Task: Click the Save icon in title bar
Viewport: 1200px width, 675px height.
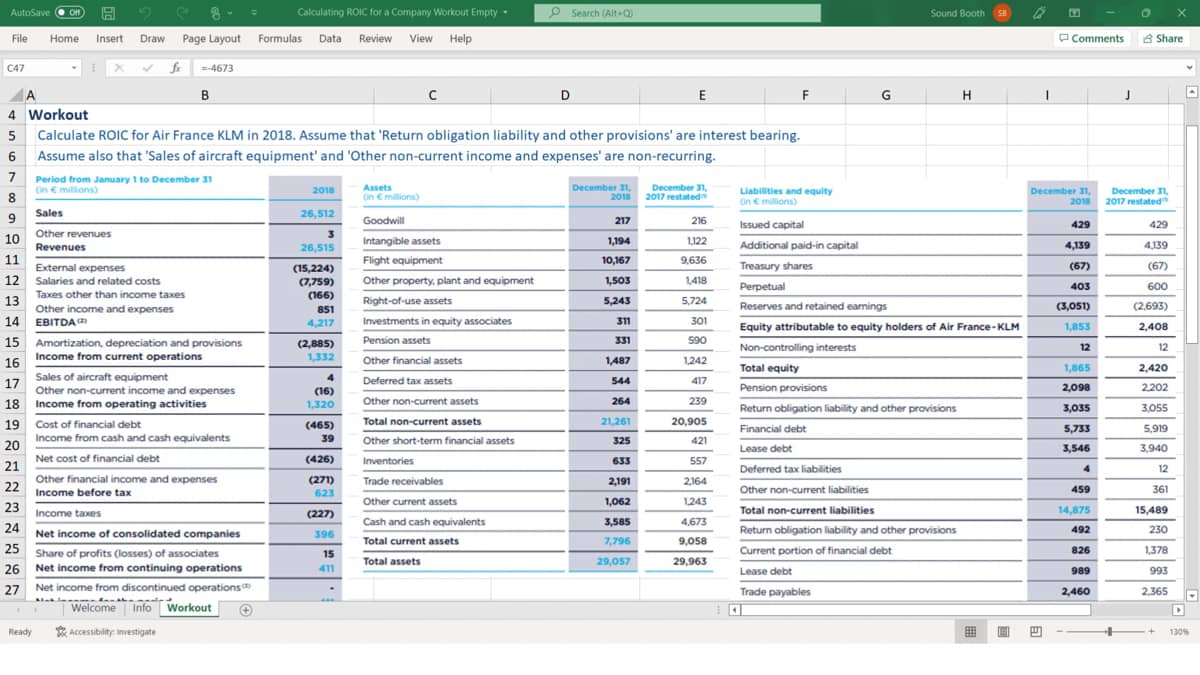Action: pyautogui.click(x=107, y=13)
